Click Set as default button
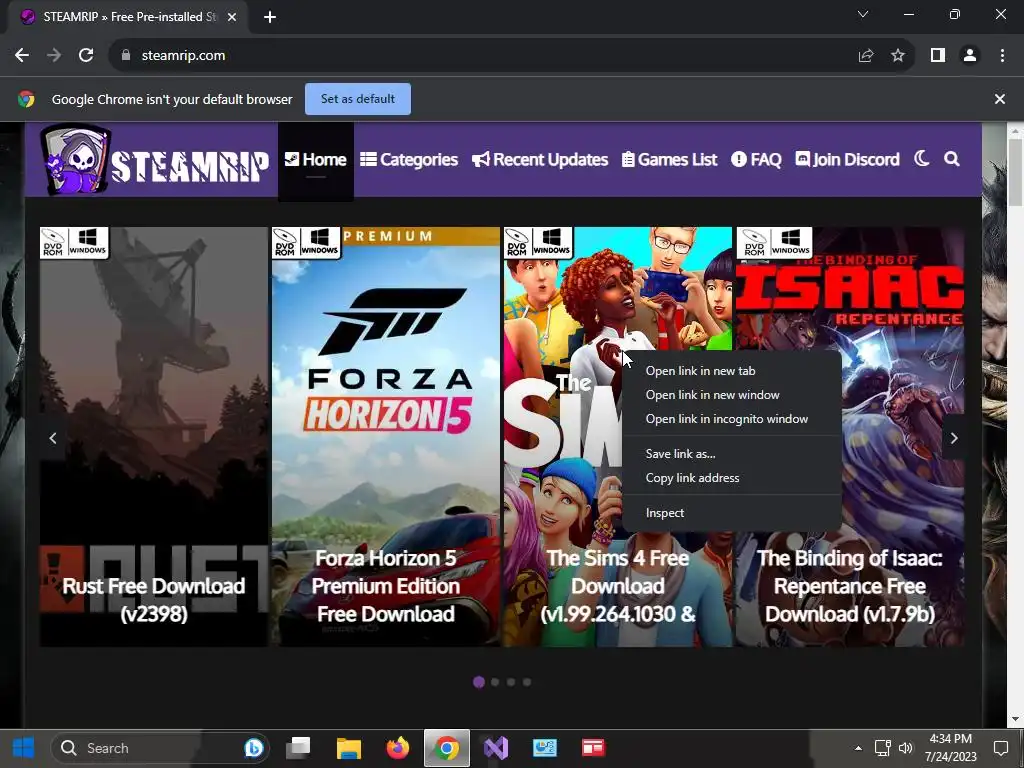Screen dimensions: 1024x768 pyautogui.click(x=358, y=99)
